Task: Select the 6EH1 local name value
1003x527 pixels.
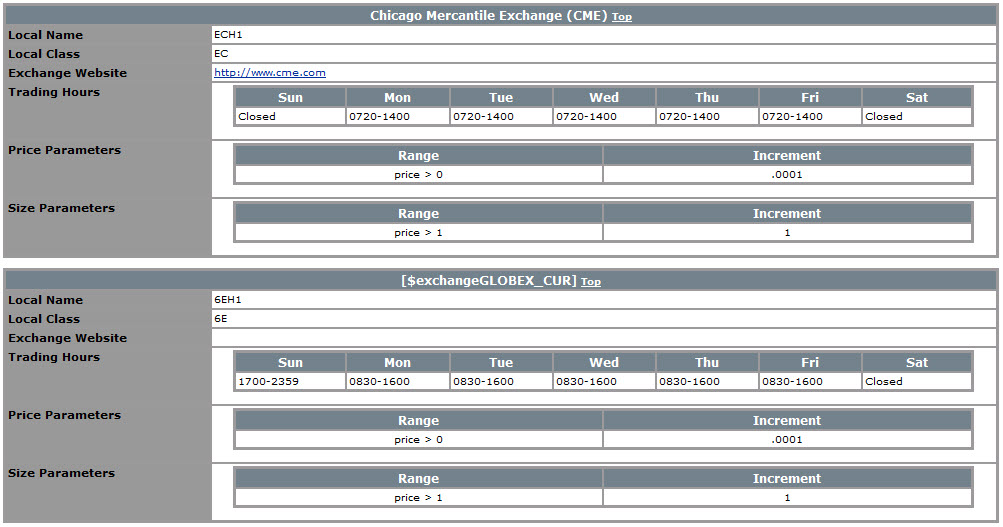Action: pos(228,299)
